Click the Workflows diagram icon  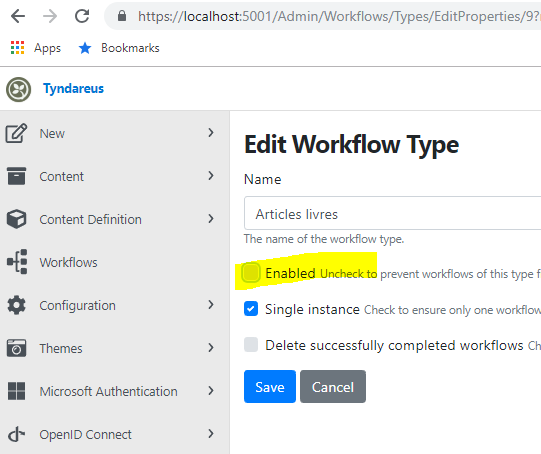(17, 261)
